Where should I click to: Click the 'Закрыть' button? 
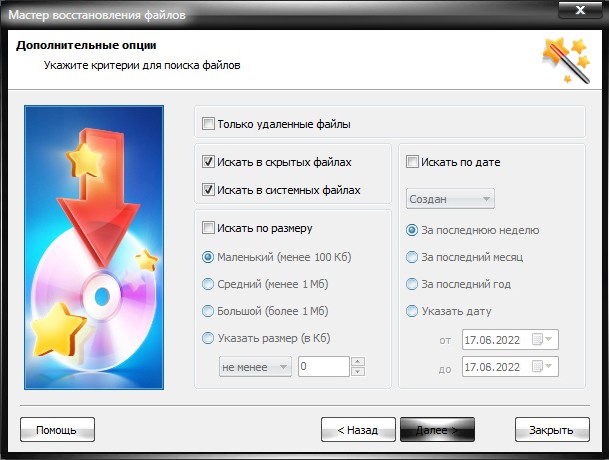pos(552,430)
